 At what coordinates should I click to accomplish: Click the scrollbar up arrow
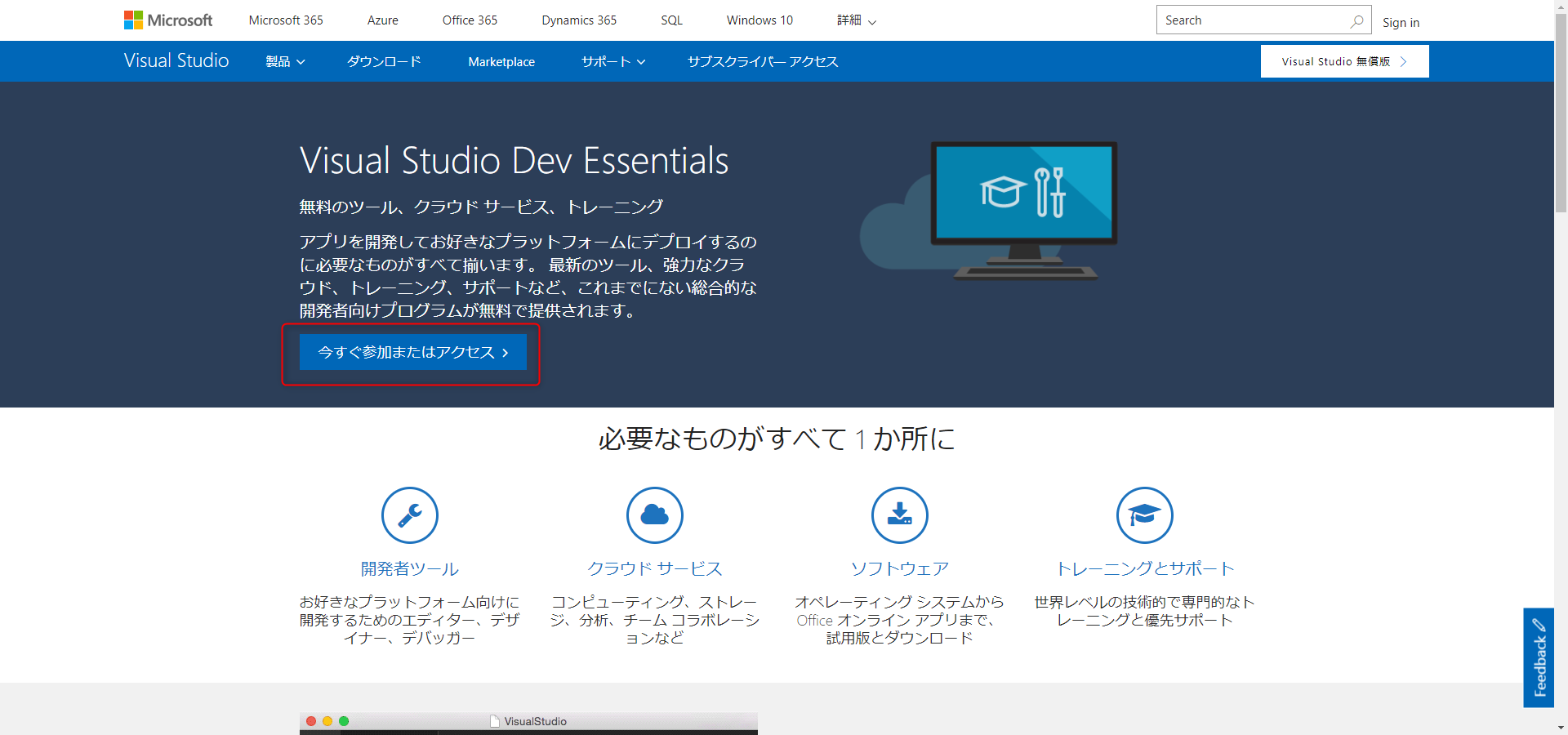pyautogui.click(x=1561, y=6)
